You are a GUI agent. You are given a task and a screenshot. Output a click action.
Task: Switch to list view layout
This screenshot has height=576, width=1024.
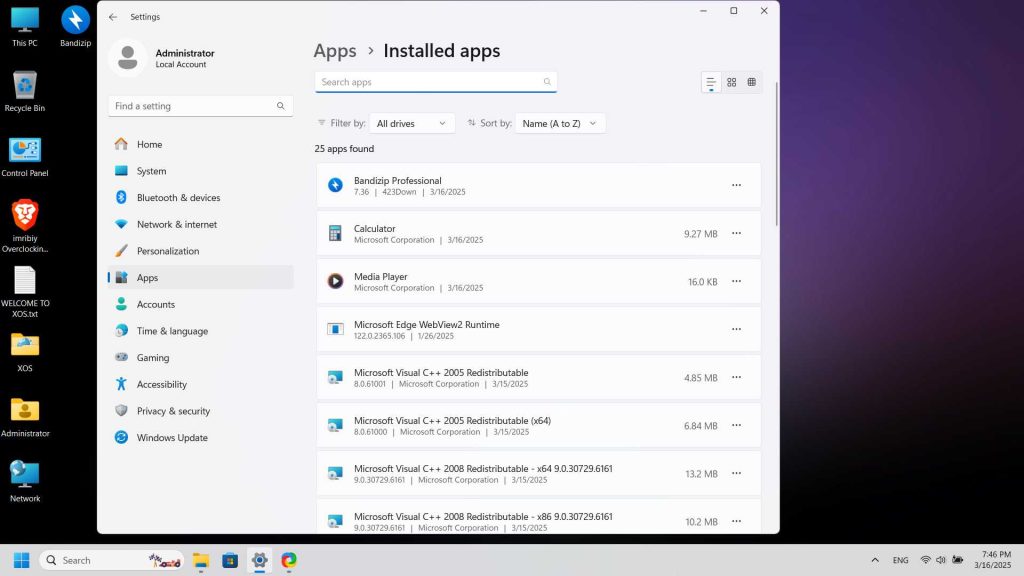[x=711, y=82]
